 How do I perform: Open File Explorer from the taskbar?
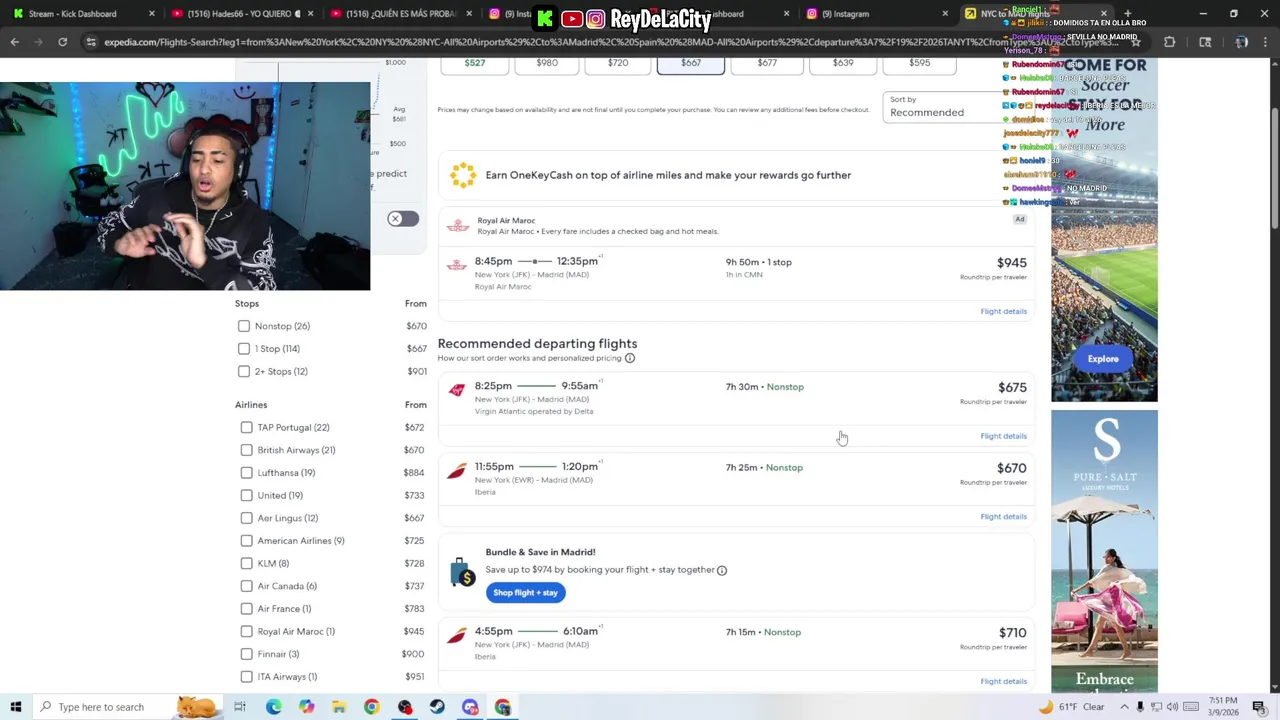[x=339, y=707]
